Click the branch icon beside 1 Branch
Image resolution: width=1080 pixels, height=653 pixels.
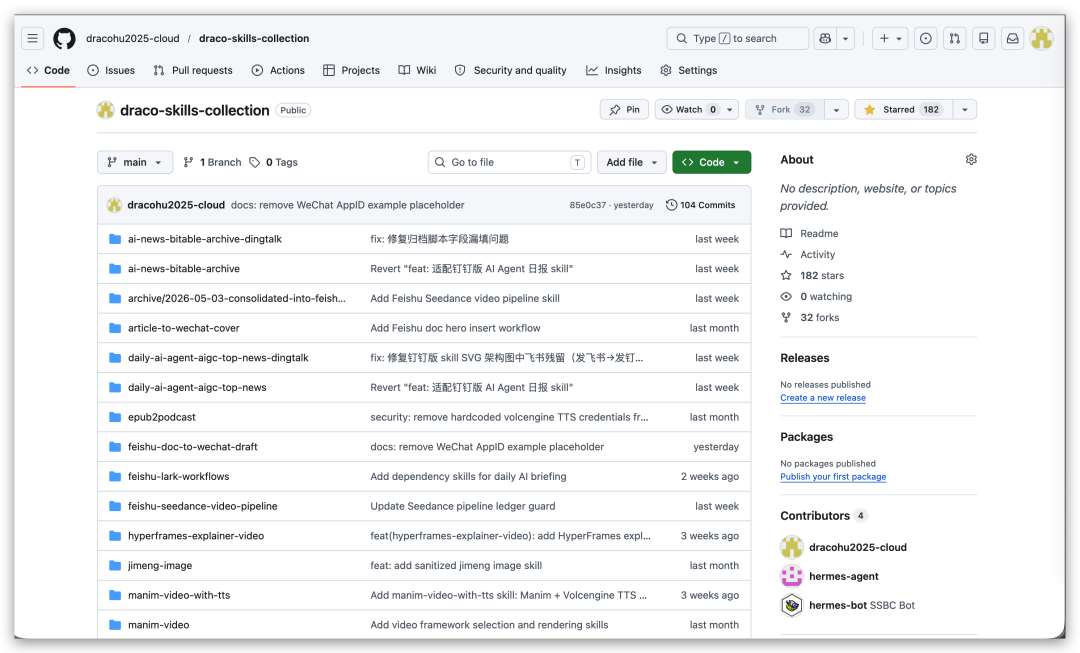(188, 163)
